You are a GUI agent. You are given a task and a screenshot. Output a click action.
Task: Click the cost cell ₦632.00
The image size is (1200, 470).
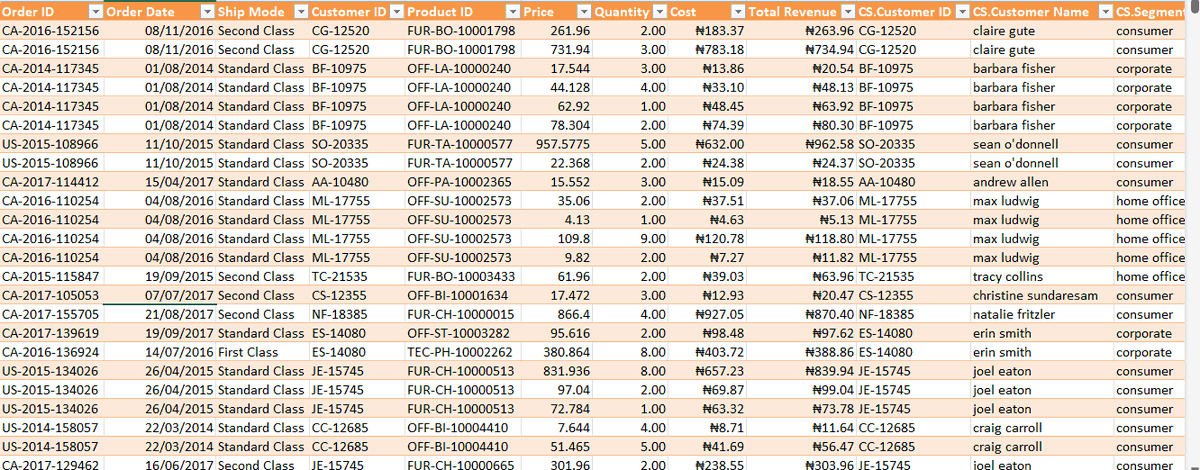point(708,144)
